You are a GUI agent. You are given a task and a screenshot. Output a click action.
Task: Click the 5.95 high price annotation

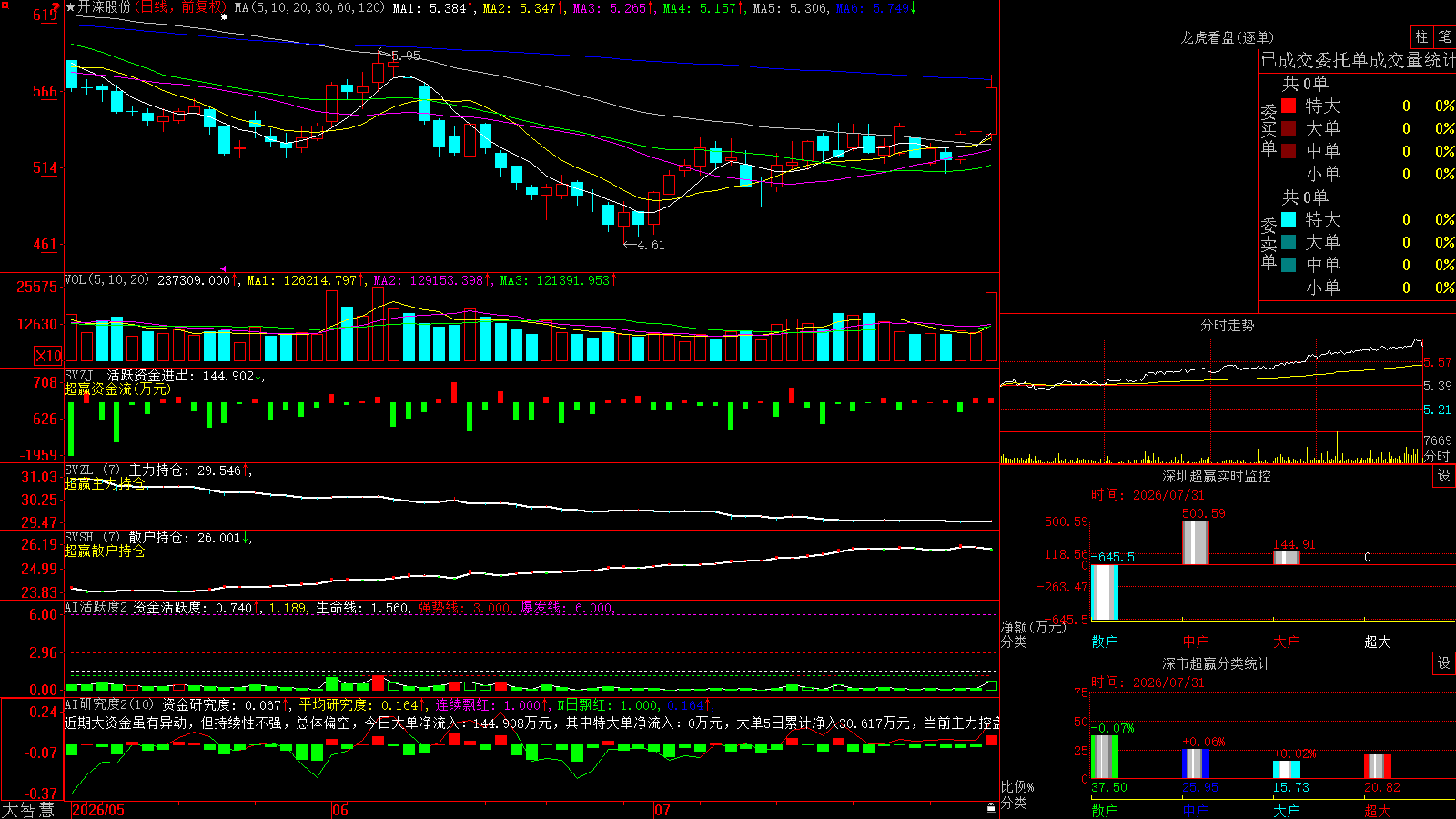click(x=406, y=56)
